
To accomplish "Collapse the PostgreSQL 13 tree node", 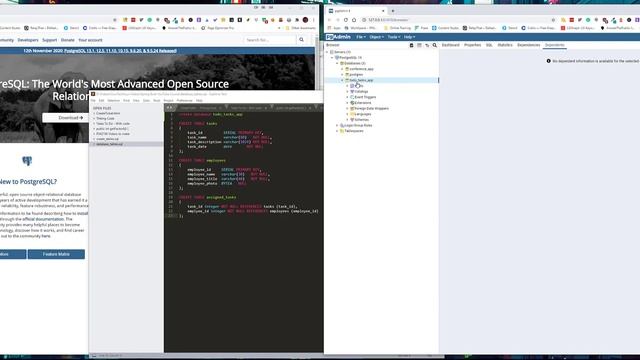I will (x=332, y=58).
